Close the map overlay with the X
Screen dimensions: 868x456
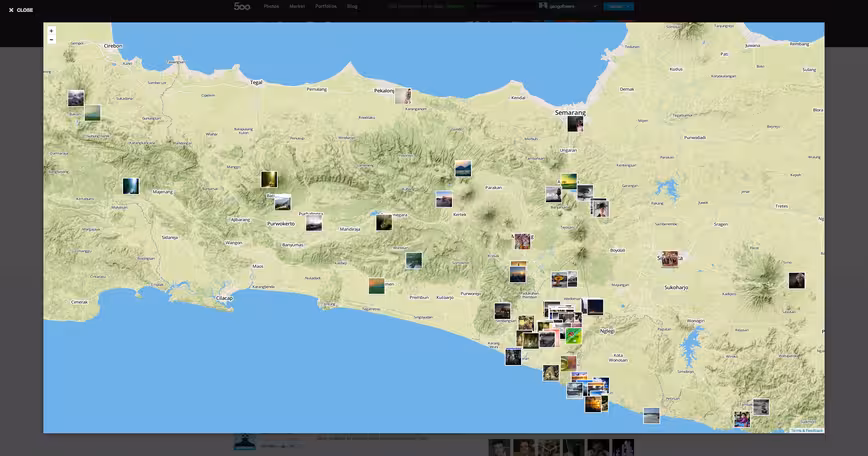tap(21, 10)
